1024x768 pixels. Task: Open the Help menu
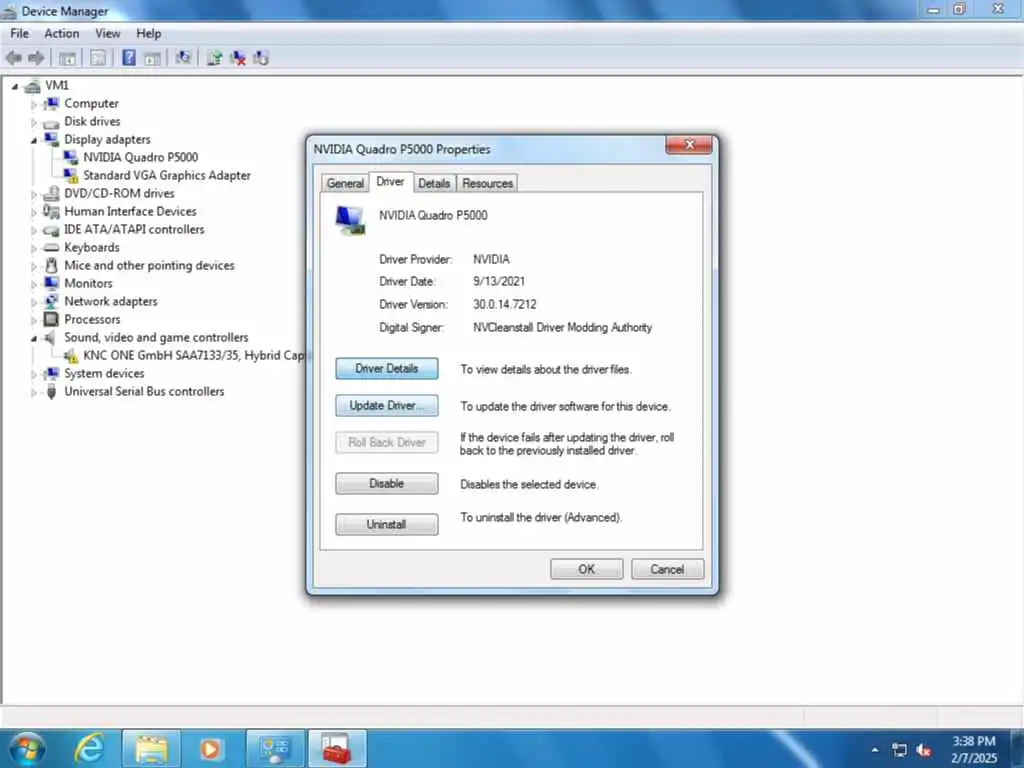pyautogui.click(x=148, y=33)
